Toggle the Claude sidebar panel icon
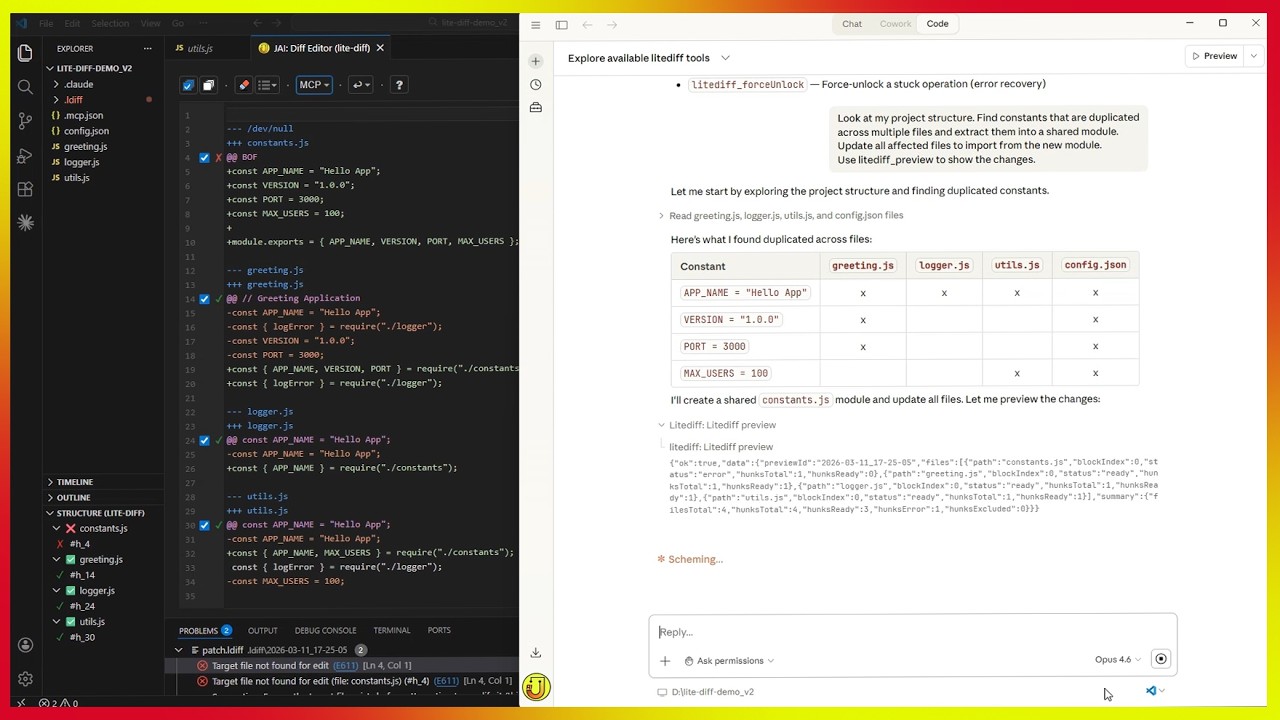The height and width of the screenshot is (720, 1280). [x=561, y=24]
